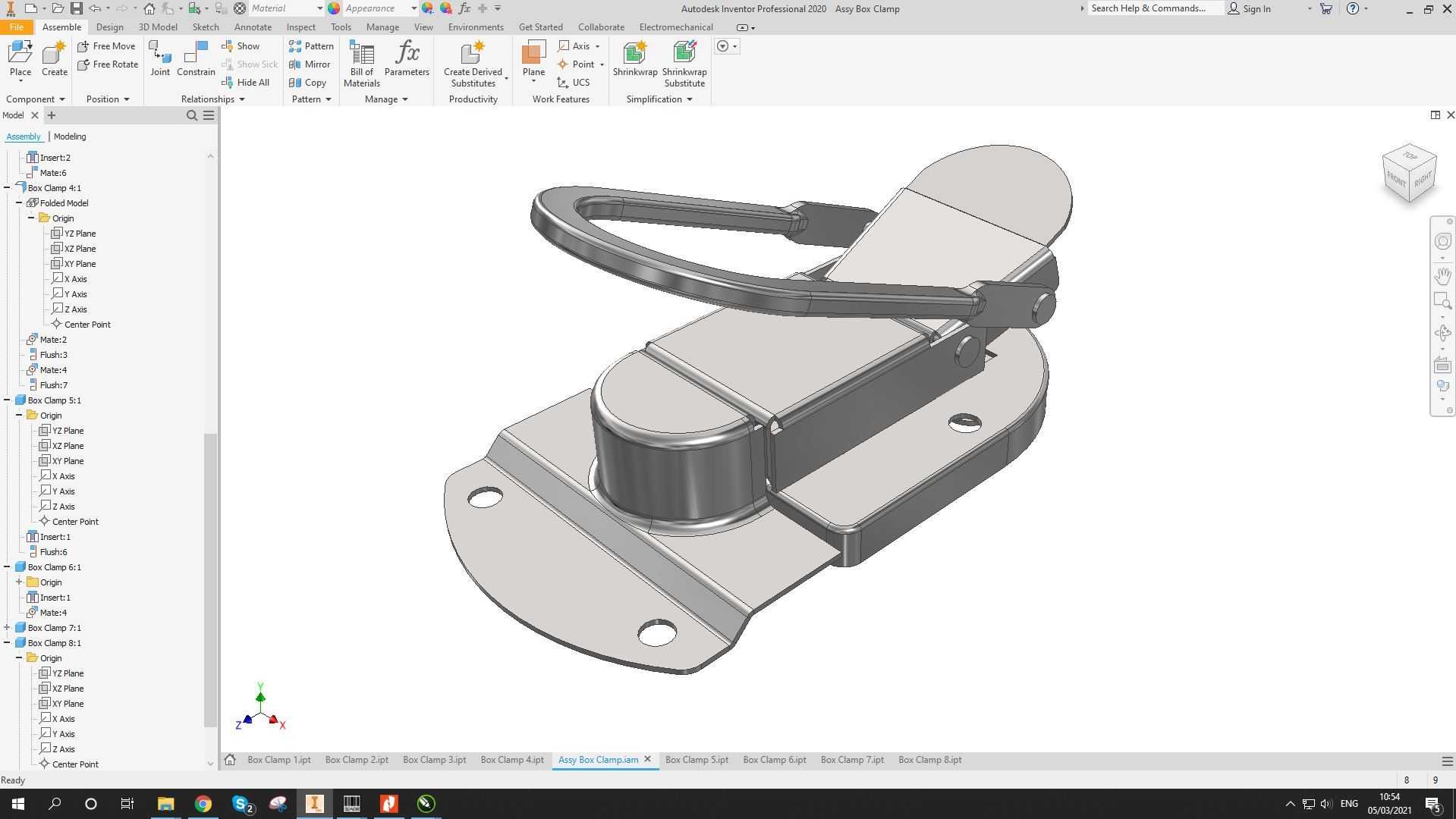Screen dimensions: 1456x819
Task: Add a new browser panel tab
Action: click(52, 115)
